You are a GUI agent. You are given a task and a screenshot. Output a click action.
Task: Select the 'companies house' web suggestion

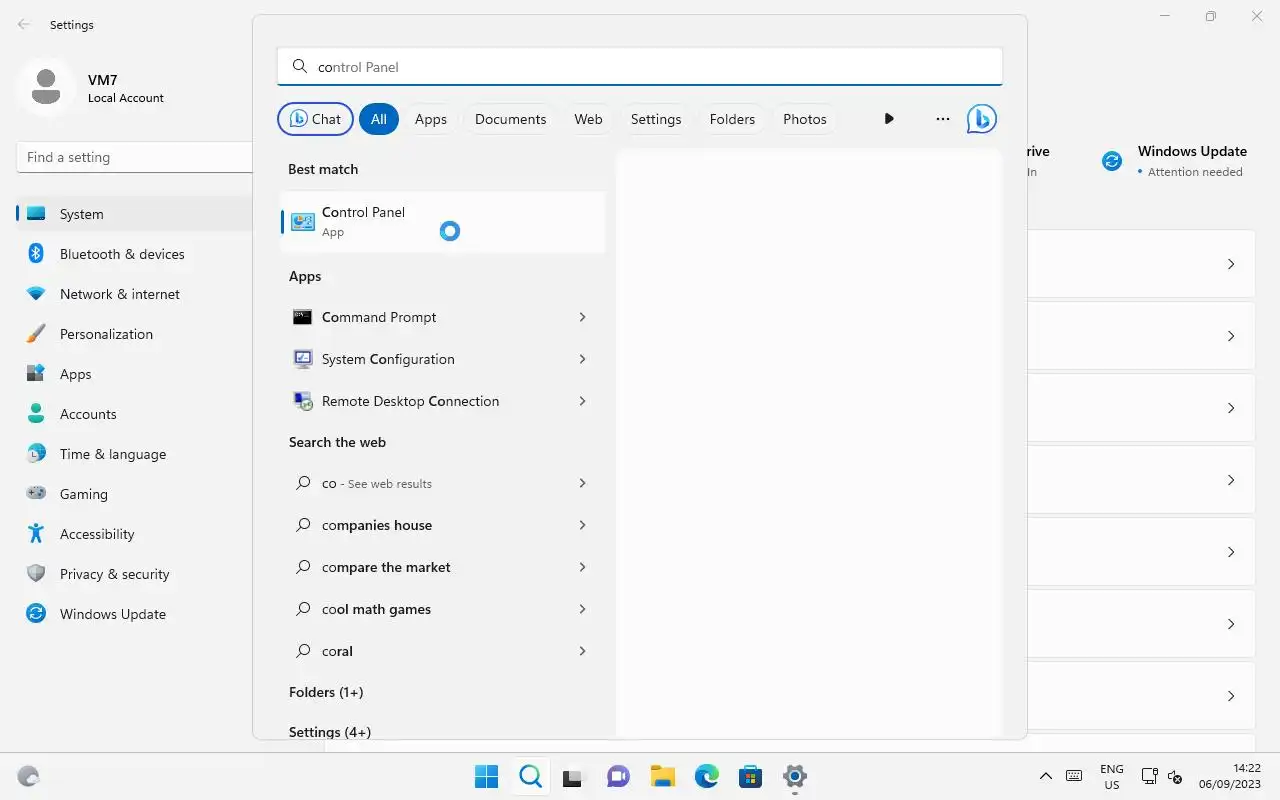tap(443, 525)
